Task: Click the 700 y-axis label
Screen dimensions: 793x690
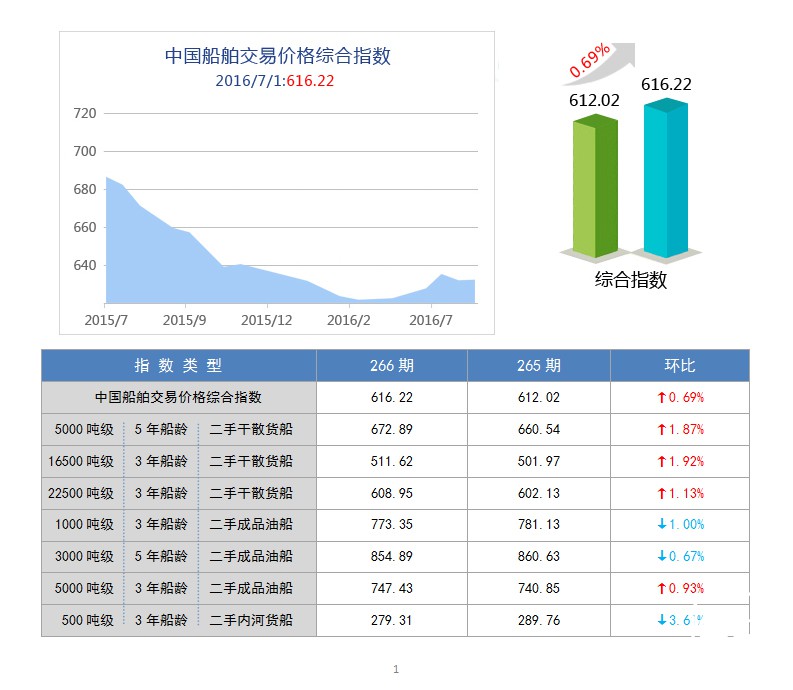Action: [x=84, y=151]
